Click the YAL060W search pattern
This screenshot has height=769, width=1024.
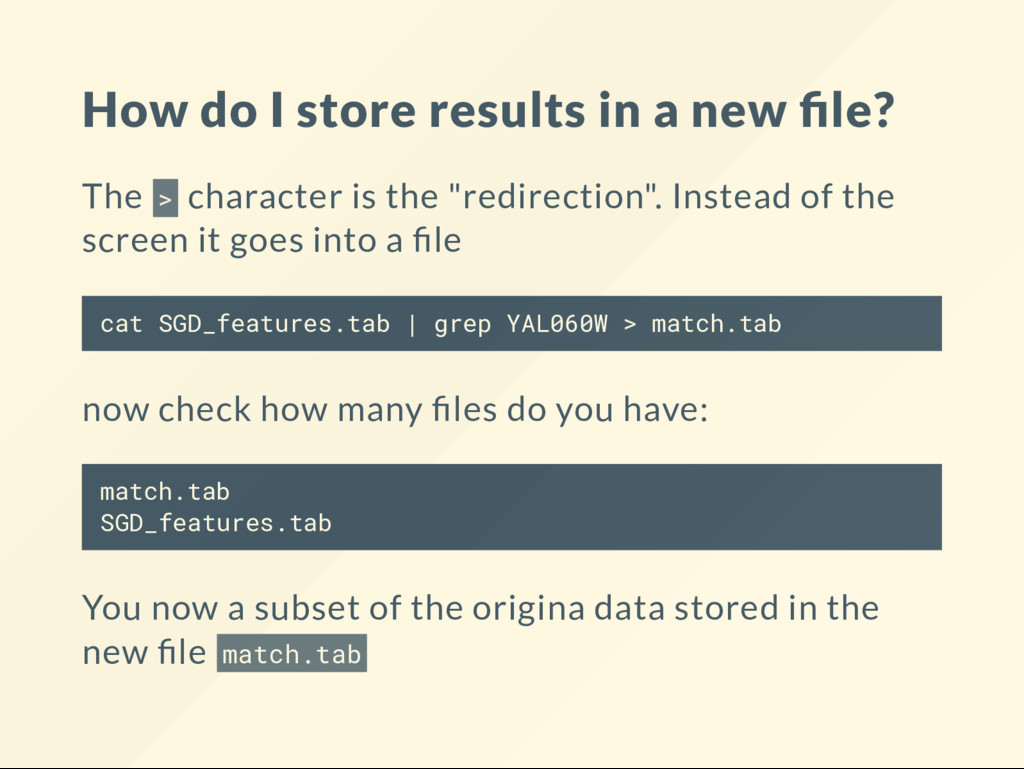pos(557,324)
